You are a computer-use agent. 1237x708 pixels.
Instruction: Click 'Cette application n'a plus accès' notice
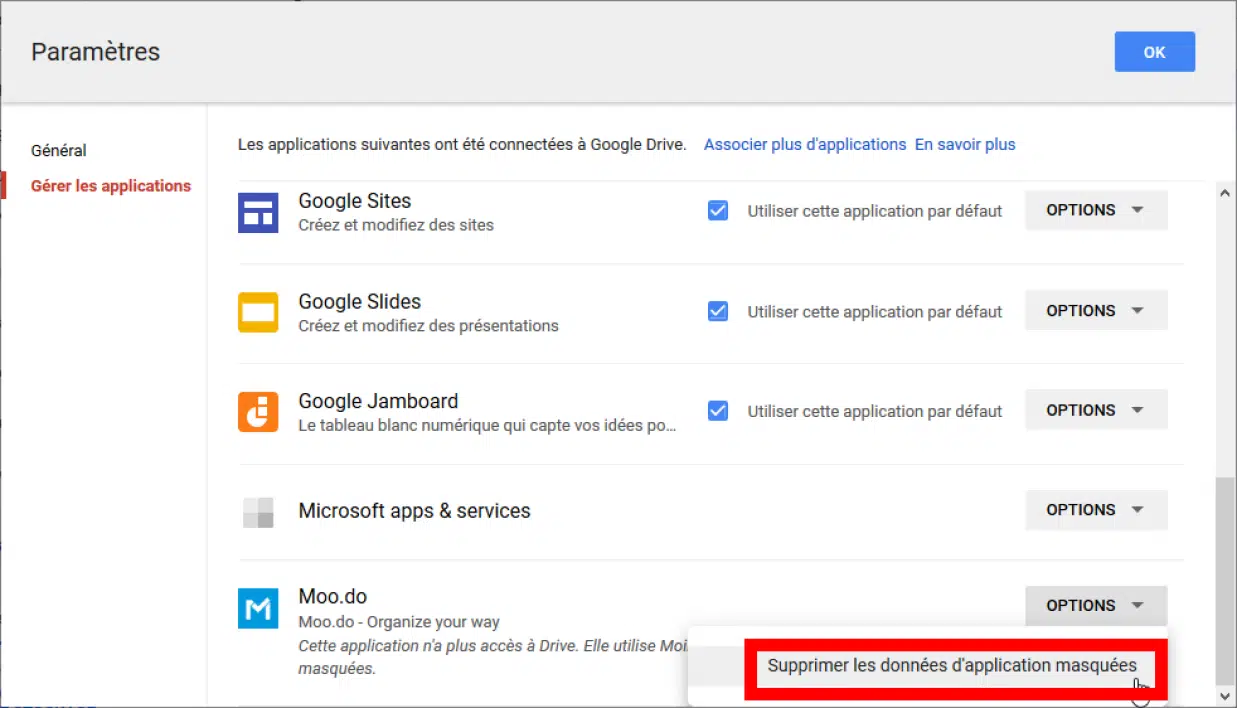(x=492, y=657)
